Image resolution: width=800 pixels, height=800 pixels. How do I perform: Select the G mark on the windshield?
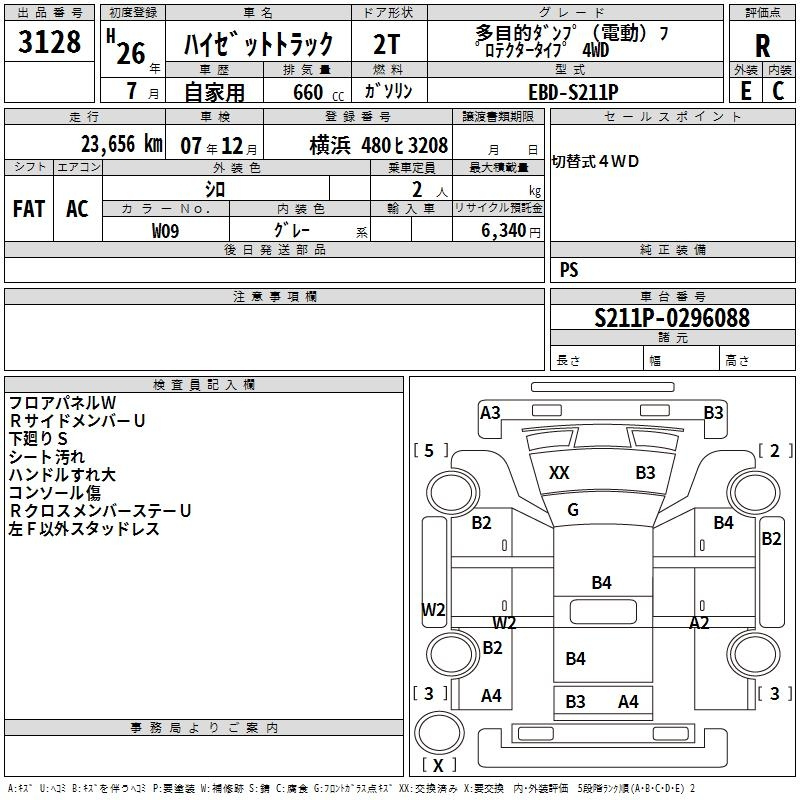573,510
